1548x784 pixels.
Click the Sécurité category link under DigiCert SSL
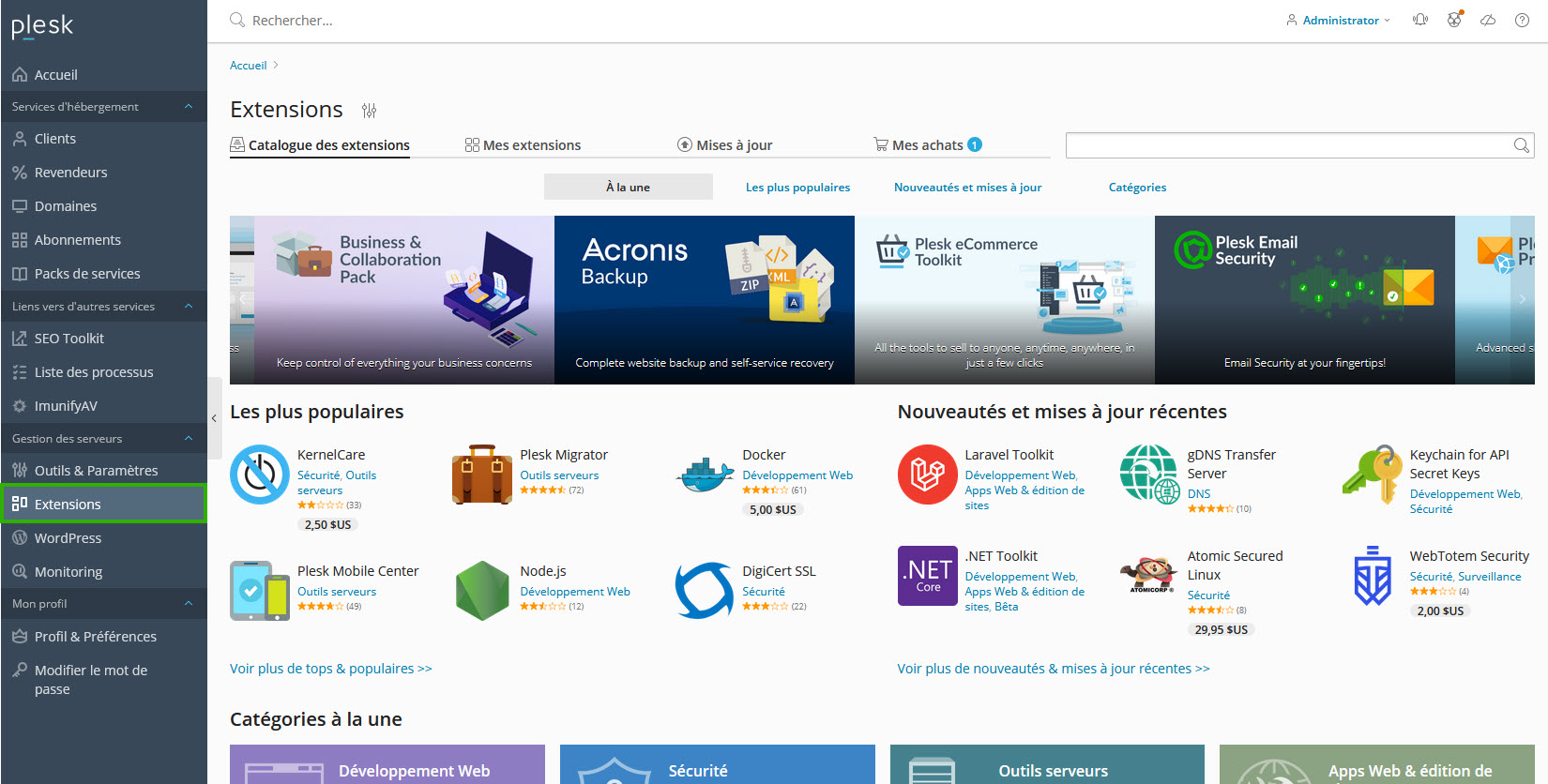(764, 592)
